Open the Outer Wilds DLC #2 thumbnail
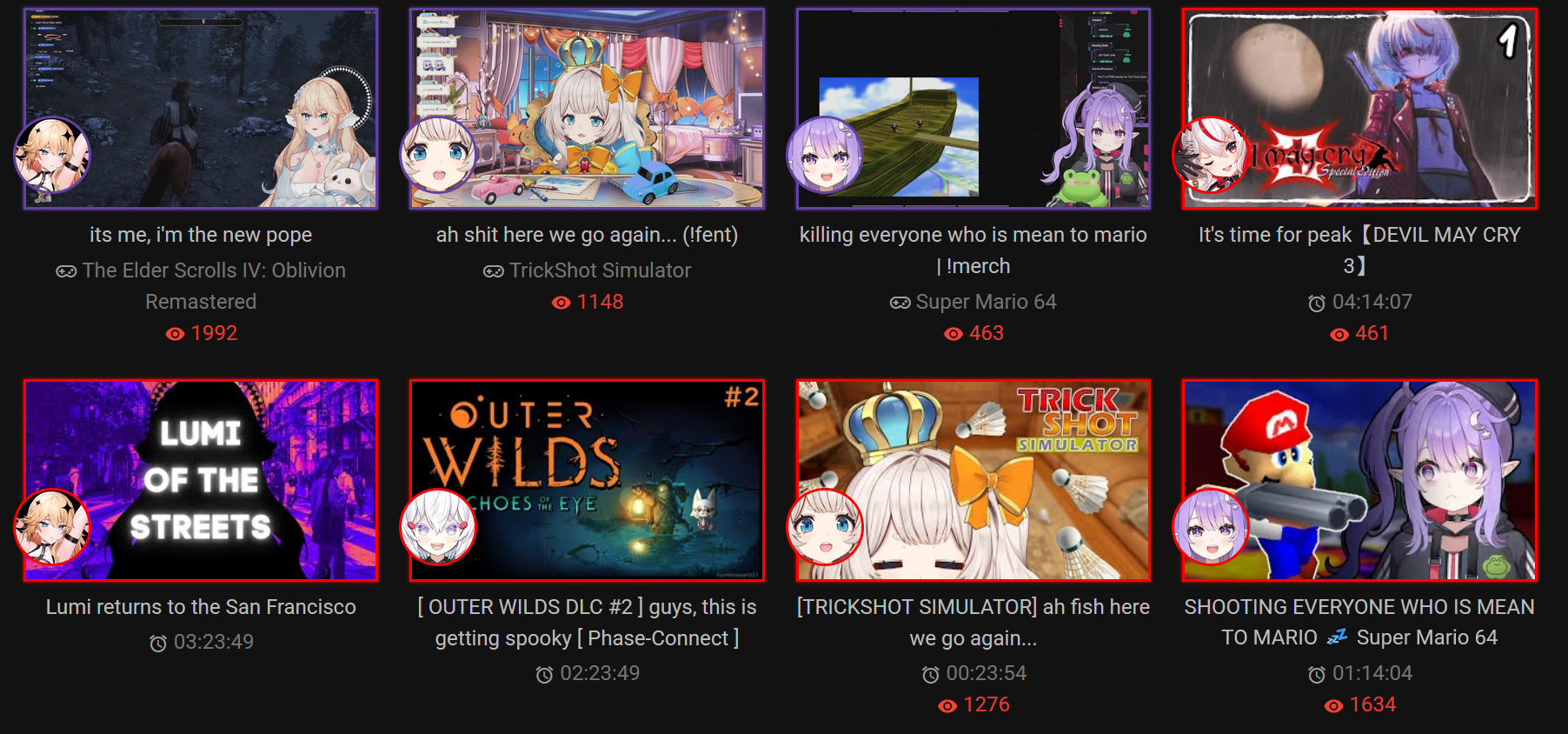The width and height of the screenshot is (1568, 734). (x=587, y=480)
